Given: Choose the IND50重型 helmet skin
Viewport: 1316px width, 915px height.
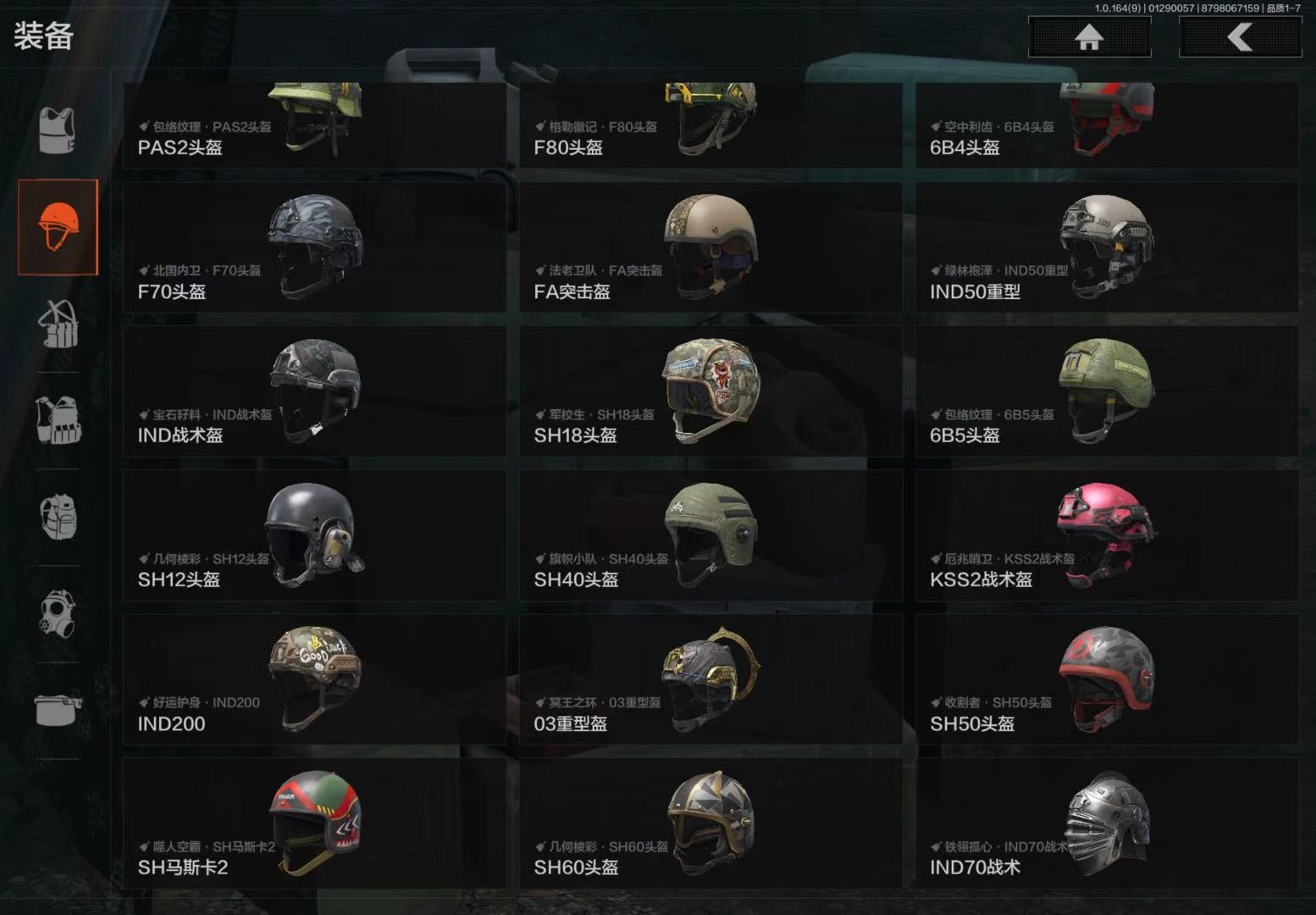Looking at the screenshot, I should (1107, 247).
